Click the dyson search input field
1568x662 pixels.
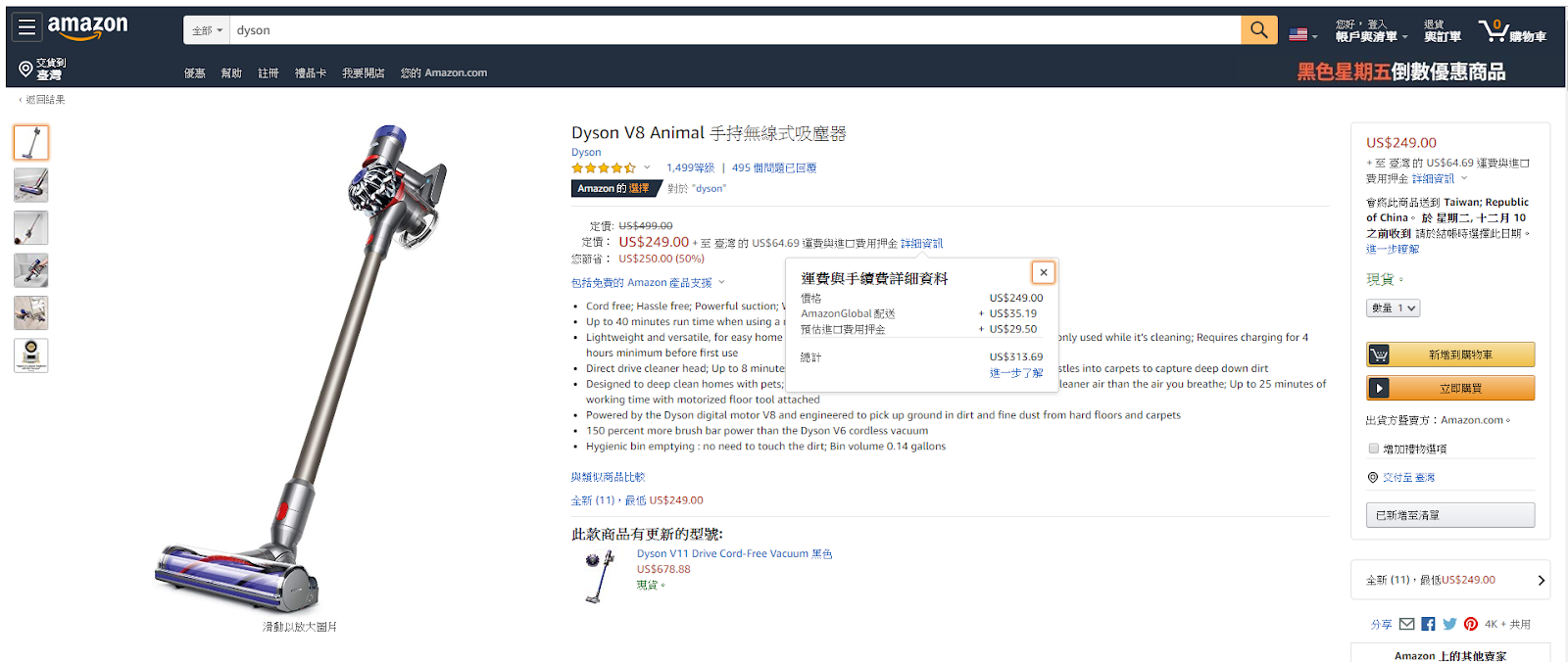click(x=735, y=30)
